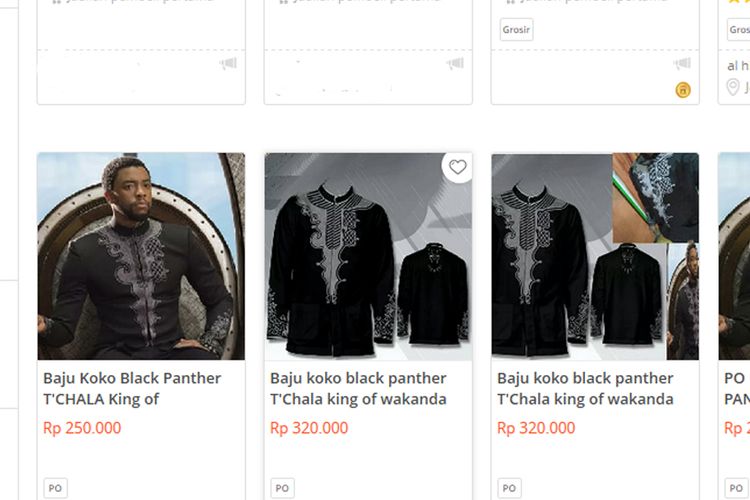Viewport: 750px width, 500px height.
Task: Click the Rp 320.000 price on the second product
Action: coord(309,428)
